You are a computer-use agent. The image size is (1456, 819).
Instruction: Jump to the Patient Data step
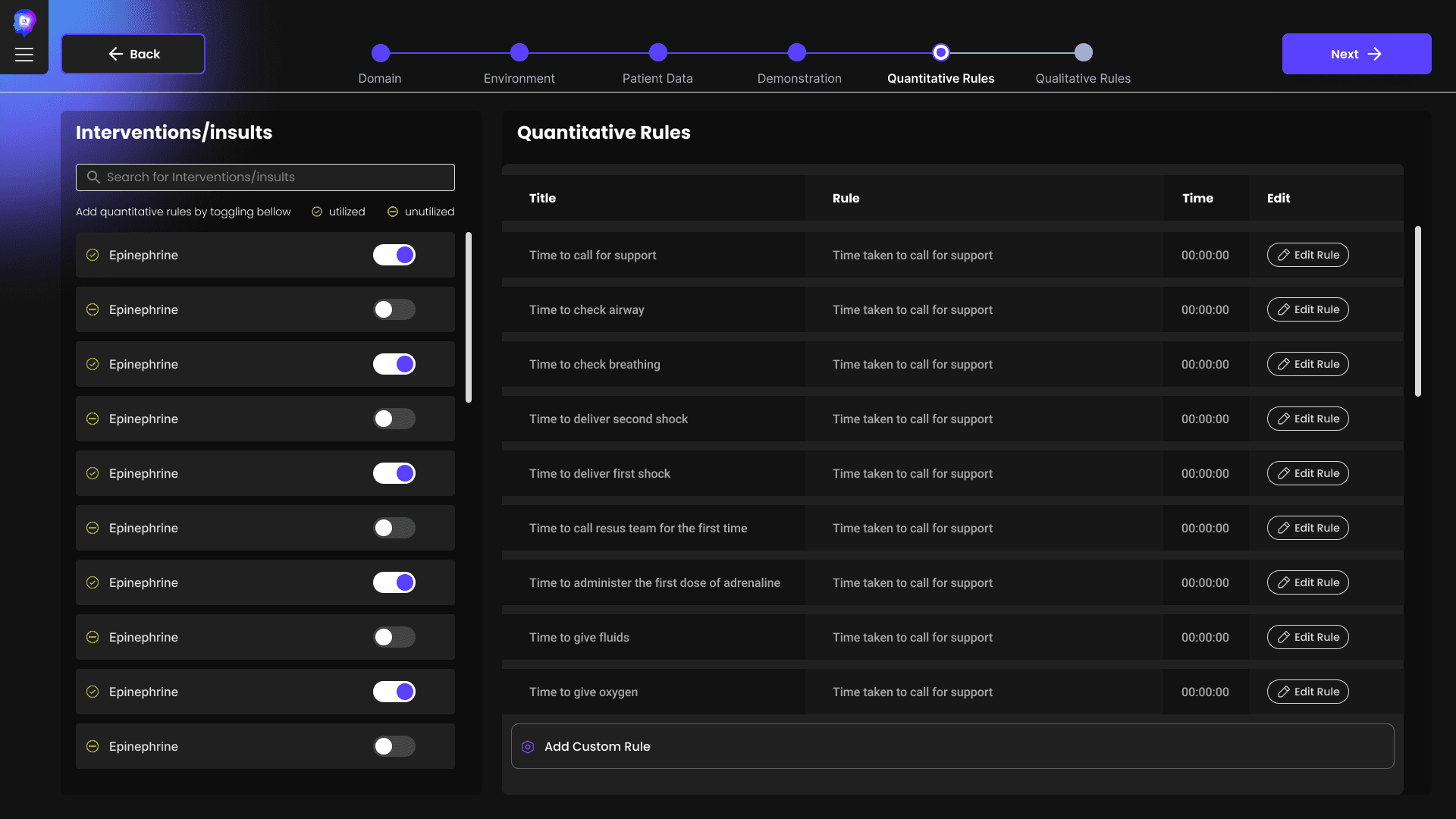click(657, 53)
